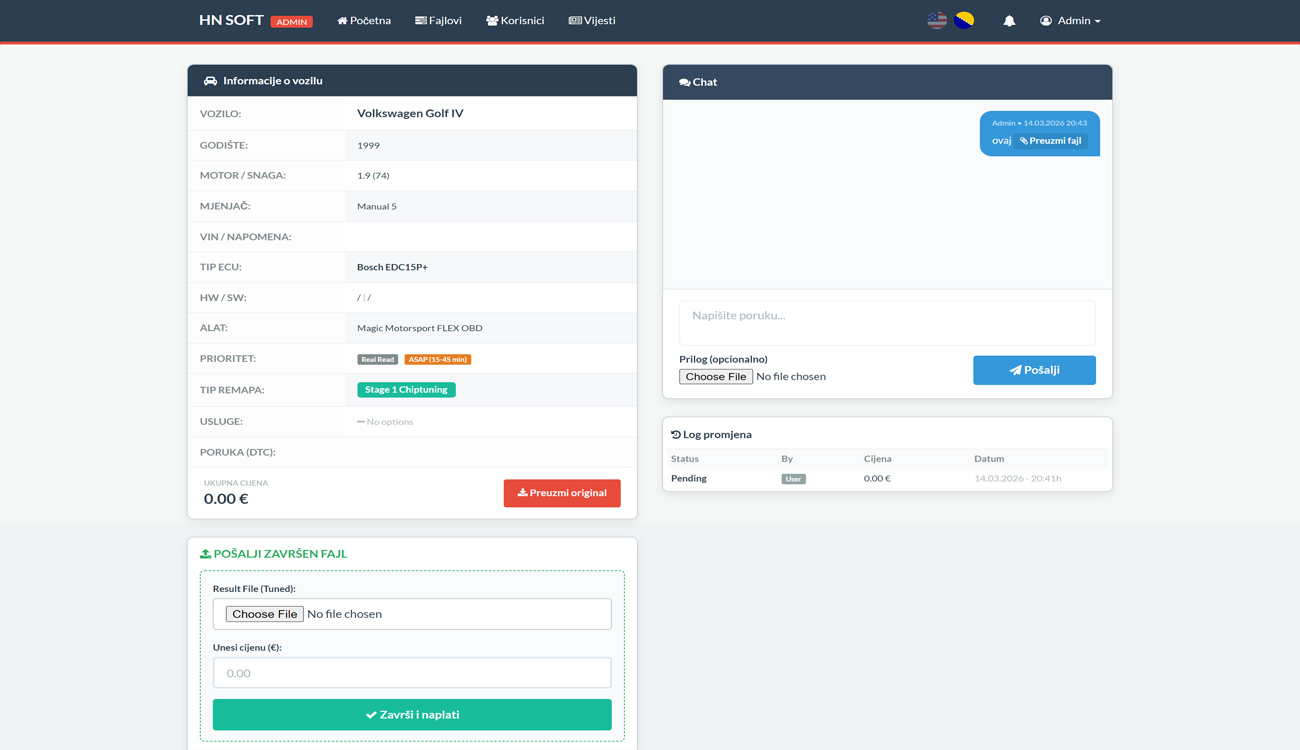
Task: Switch language using the US flag icon
Action: [x=937, y=20]
